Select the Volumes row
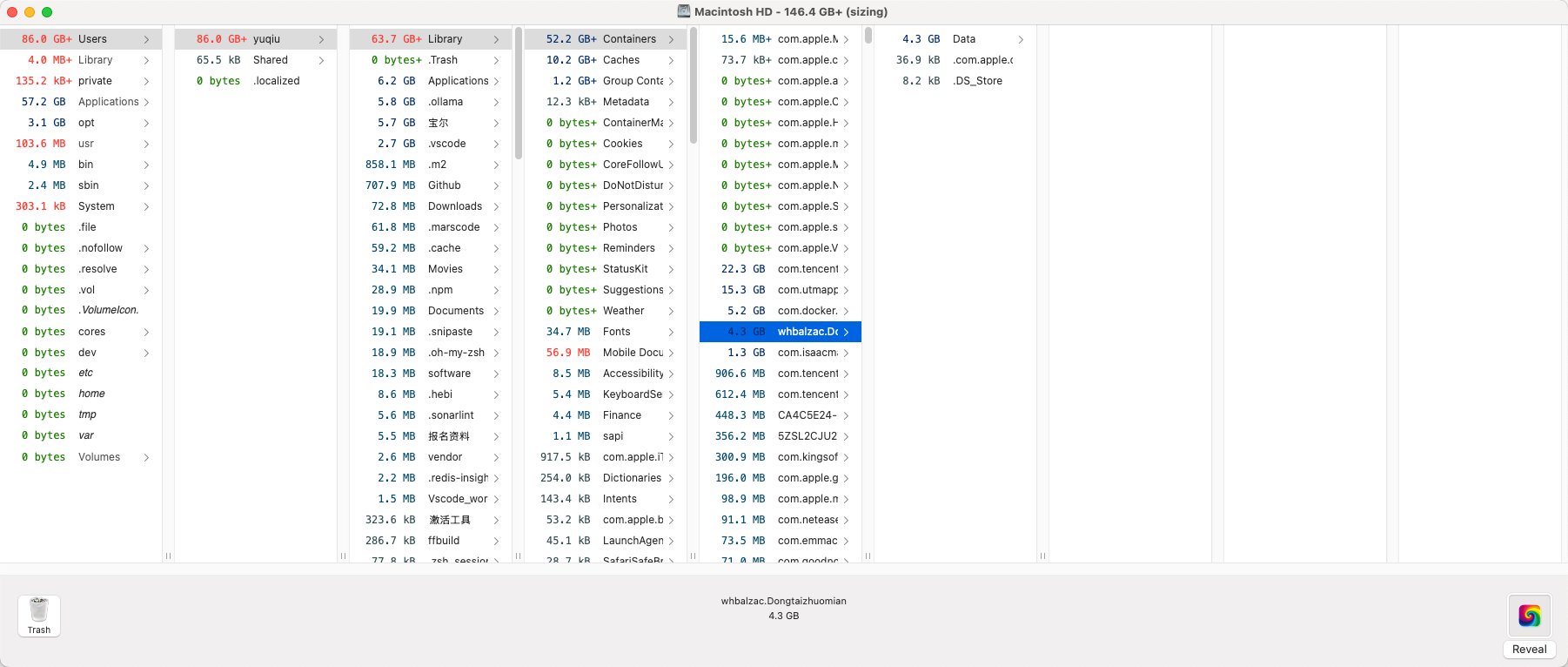 click(81, 457)
